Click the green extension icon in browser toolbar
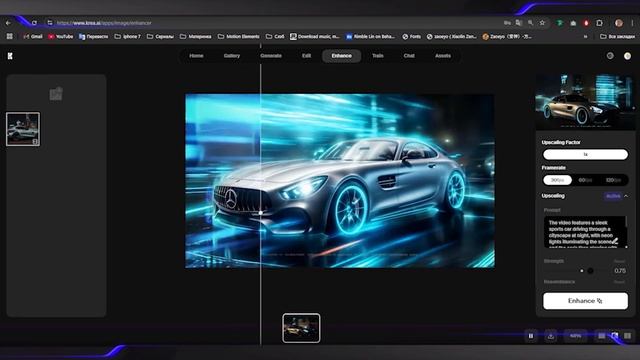 coord(560,23)
